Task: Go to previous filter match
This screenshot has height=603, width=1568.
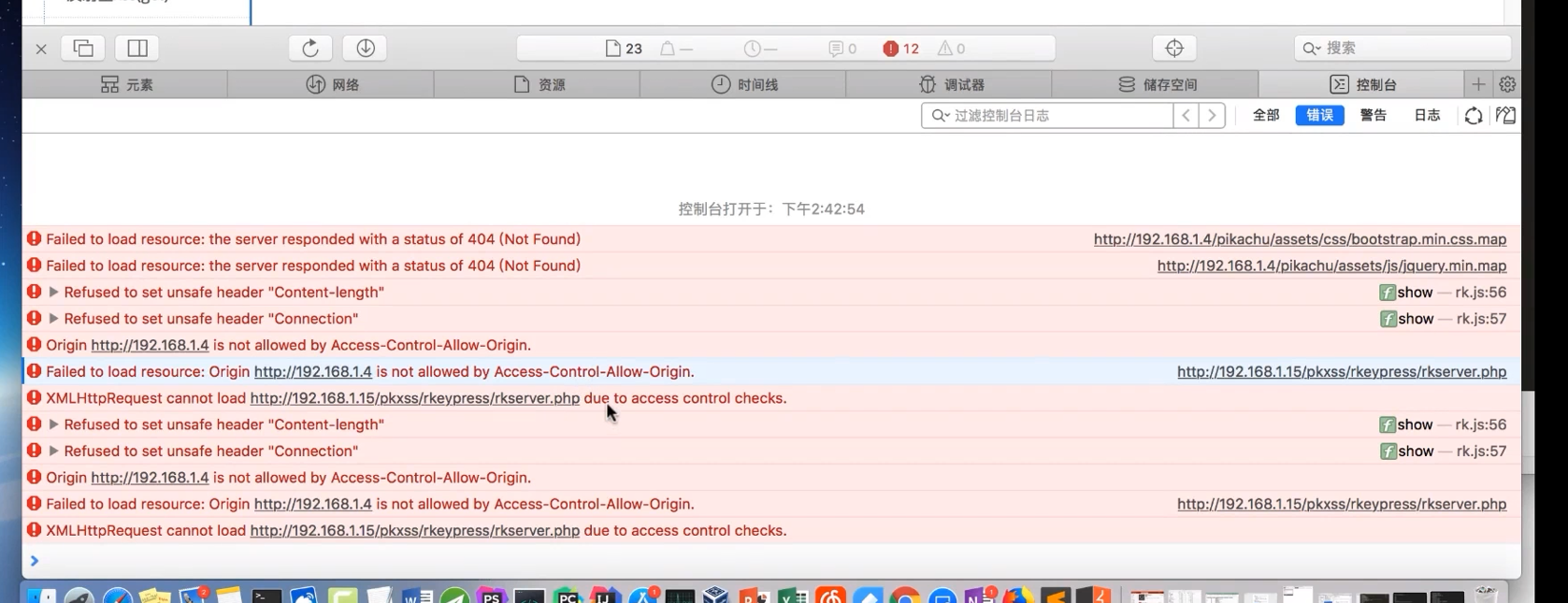Action: pos(1186,115)
